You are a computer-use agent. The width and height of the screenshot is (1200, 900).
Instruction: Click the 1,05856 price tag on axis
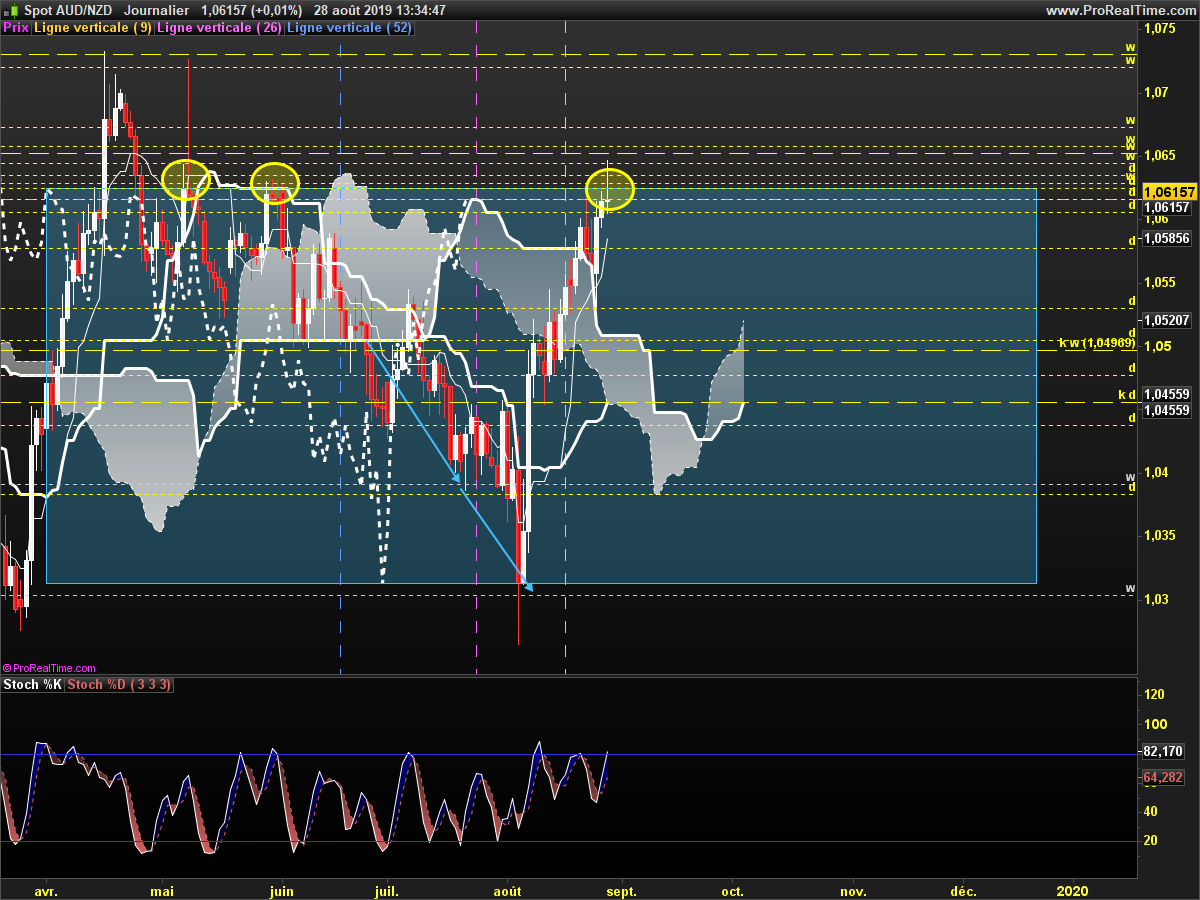coord(1166,239)
